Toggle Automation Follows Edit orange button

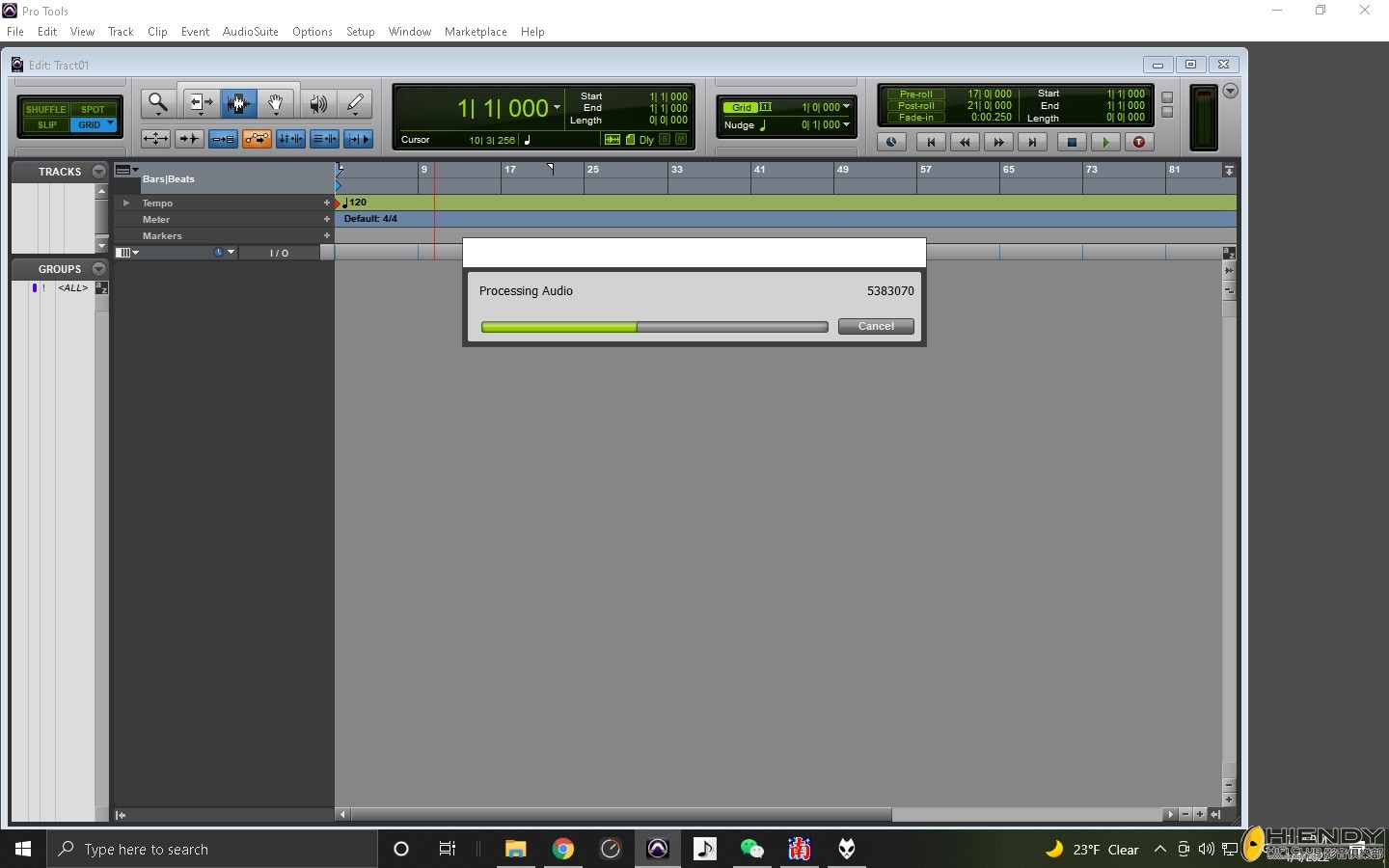(257, 139)
